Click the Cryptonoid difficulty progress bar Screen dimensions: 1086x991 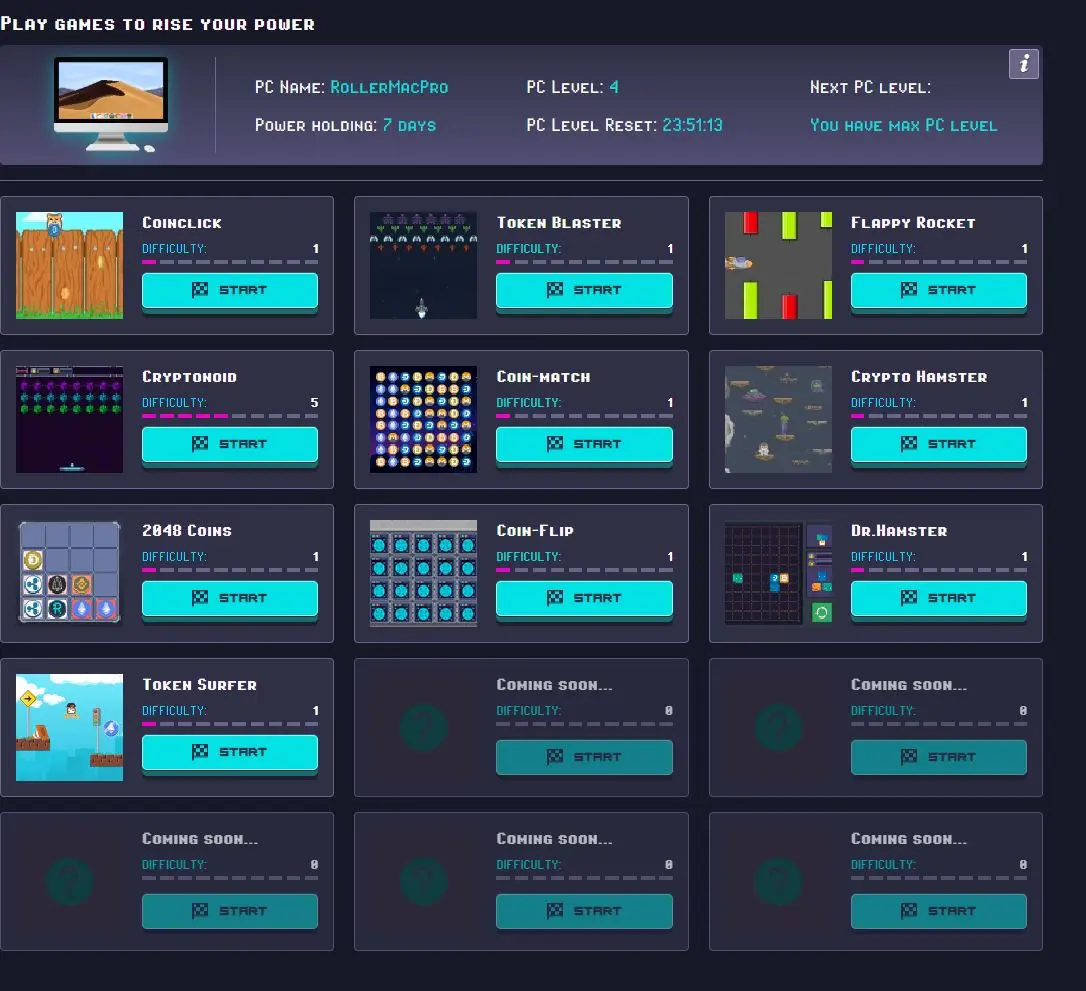point(230,416)
